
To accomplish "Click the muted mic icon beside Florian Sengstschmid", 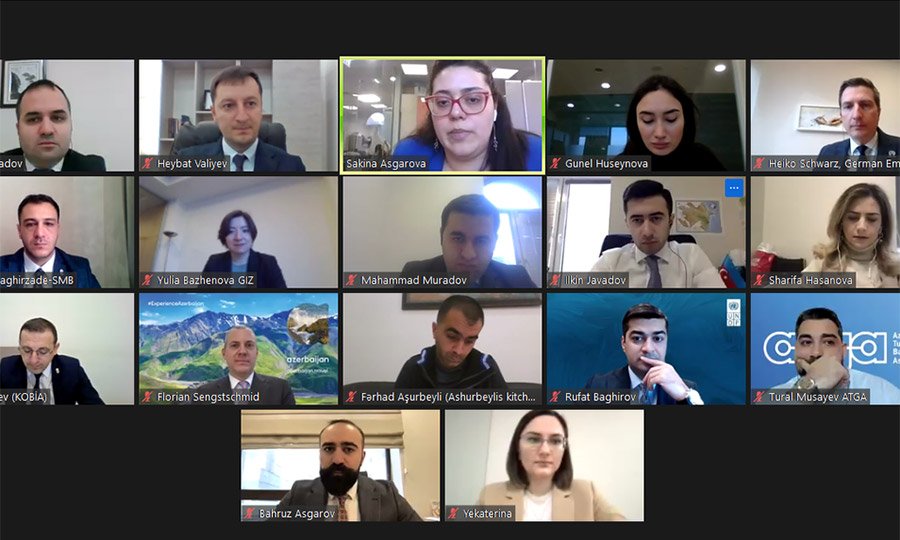I will pos(148,397).
